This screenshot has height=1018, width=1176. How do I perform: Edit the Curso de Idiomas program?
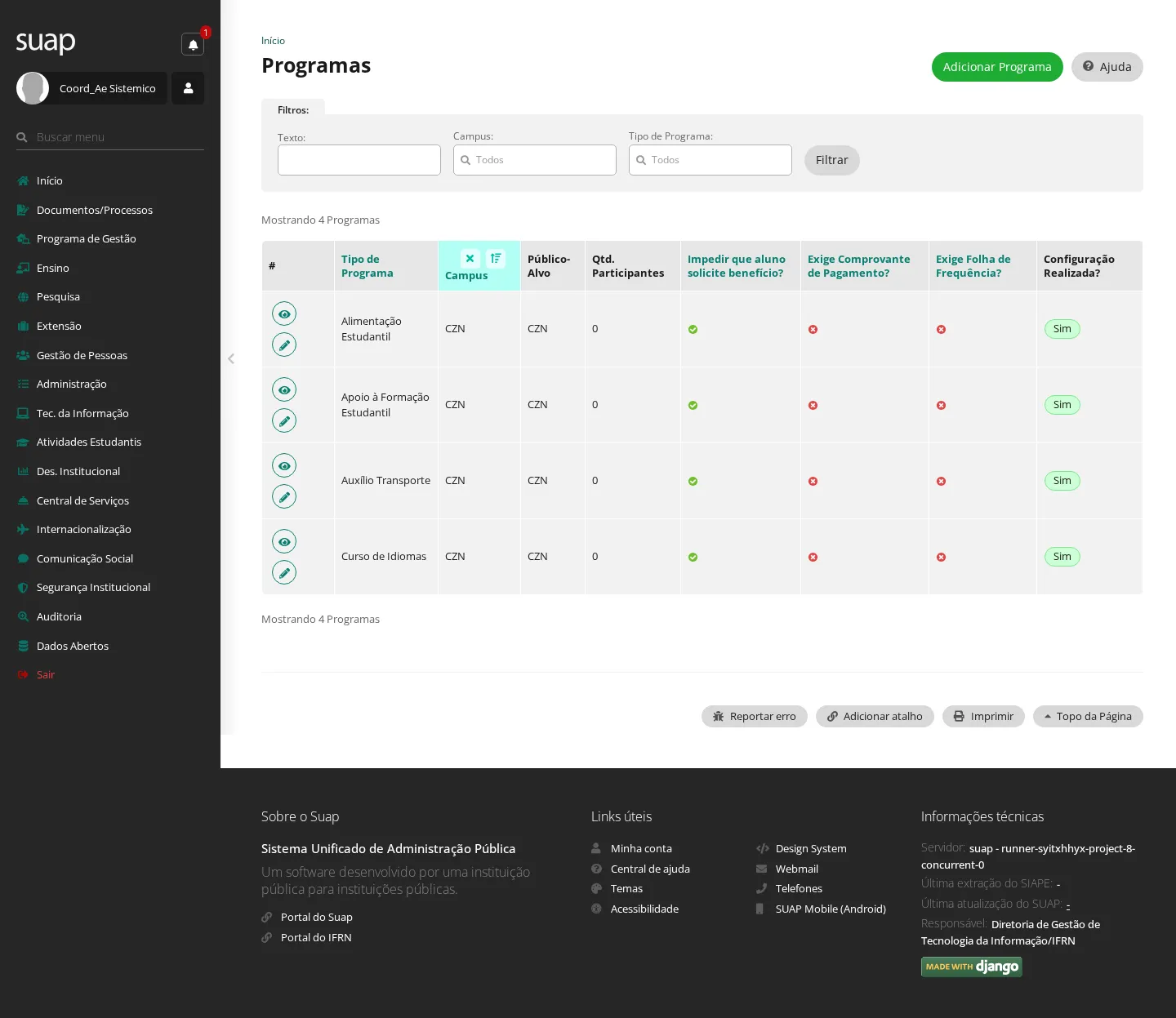284,573
